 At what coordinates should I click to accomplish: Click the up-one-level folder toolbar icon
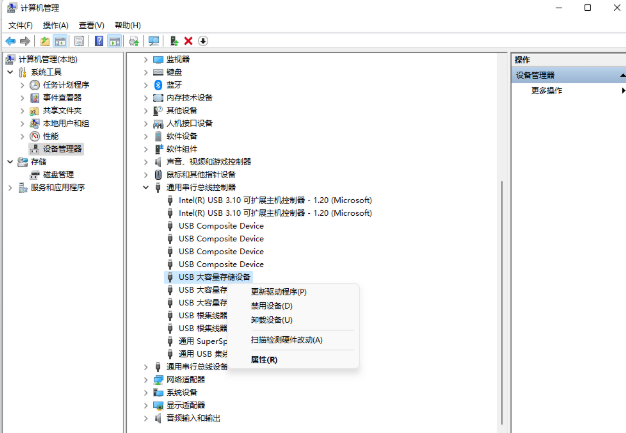coord(45,41)
